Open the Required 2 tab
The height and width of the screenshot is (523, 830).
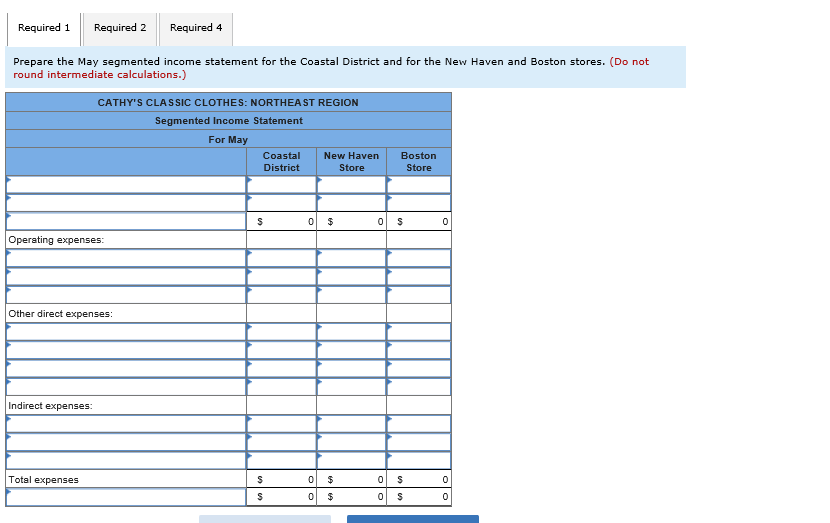120,28
